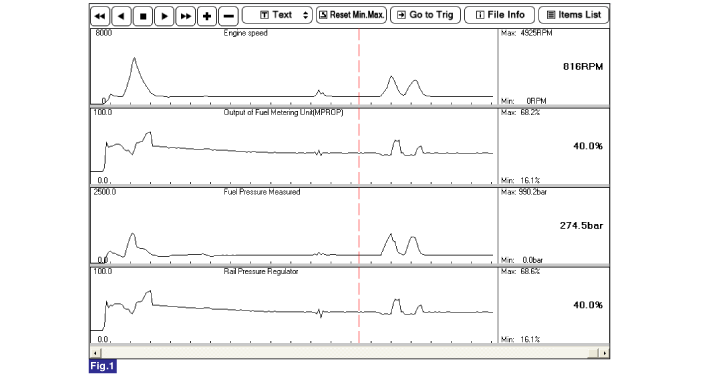Click the Output of Fuel Metering Unit graph

coord(294,146)
